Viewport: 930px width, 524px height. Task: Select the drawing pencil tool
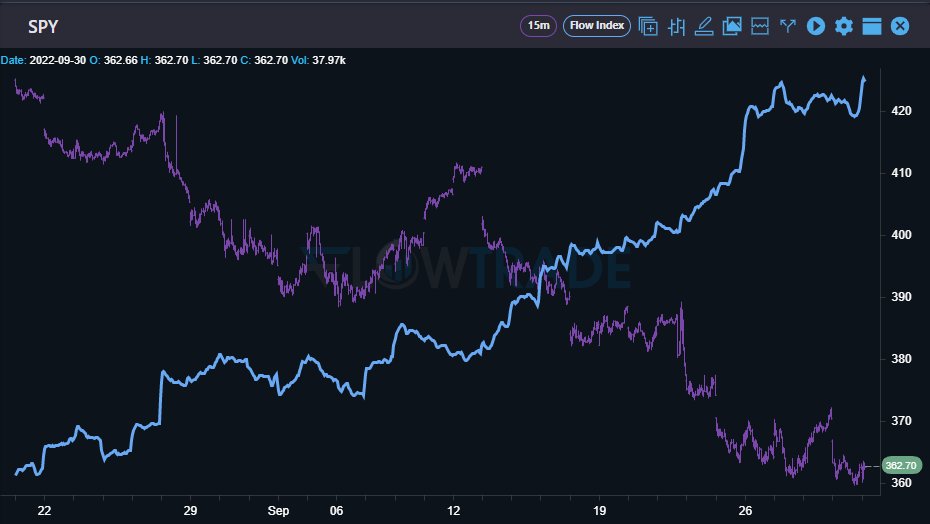pos(704,26)
